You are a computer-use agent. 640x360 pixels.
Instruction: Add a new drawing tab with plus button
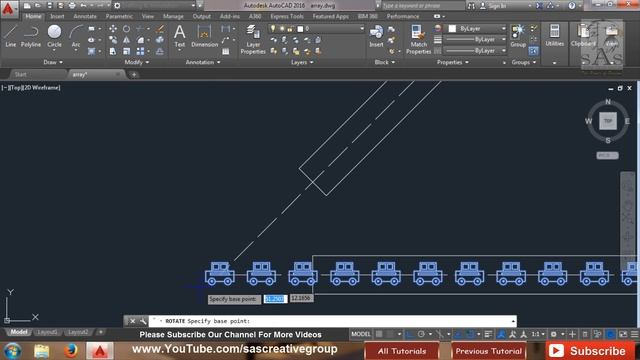click(x=134, y=75)
